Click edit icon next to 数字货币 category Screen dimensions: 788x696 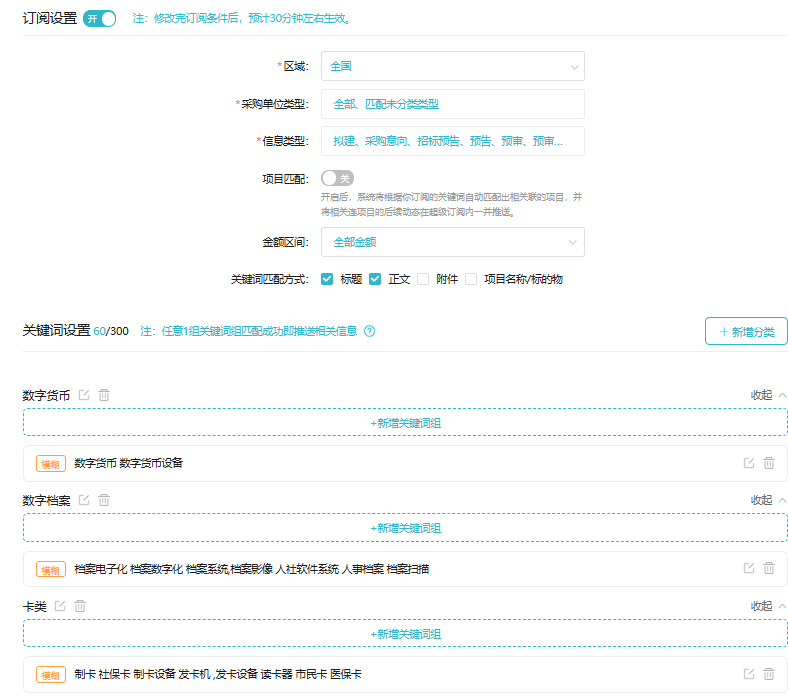tap(84, 395)
